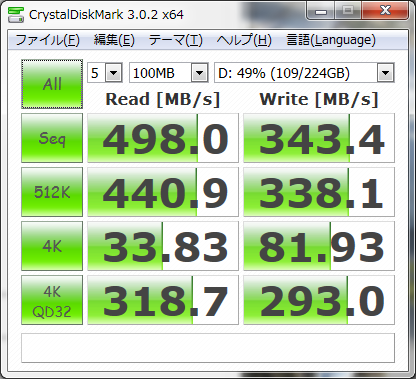Open the テーマ(T) menu

click(x=175, y=40)
